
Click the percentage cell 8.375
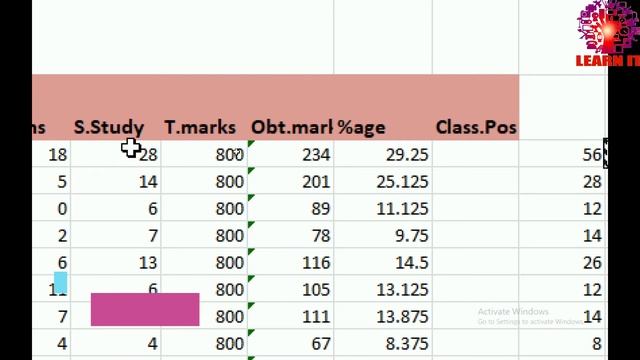pos(383,343)
